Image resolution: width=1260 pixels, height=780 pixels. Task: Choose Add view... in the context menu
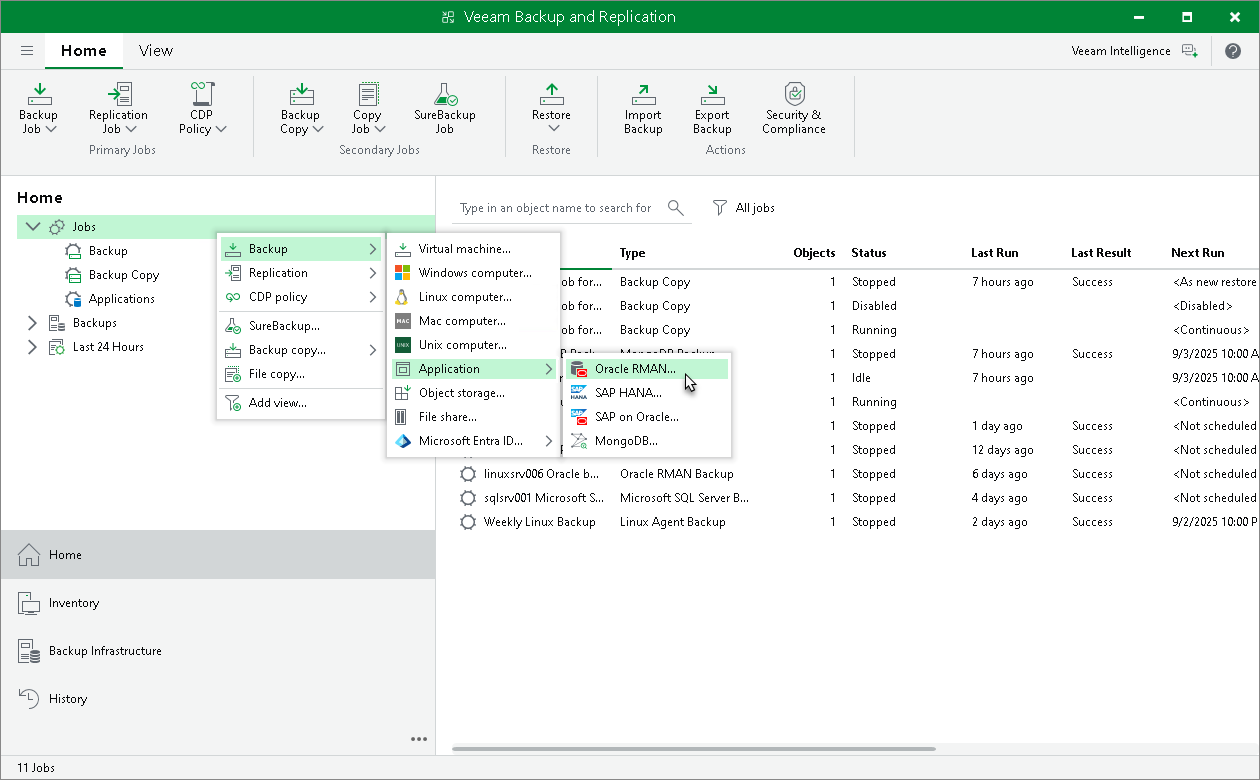pyautogui.click(x=300, y=403)
